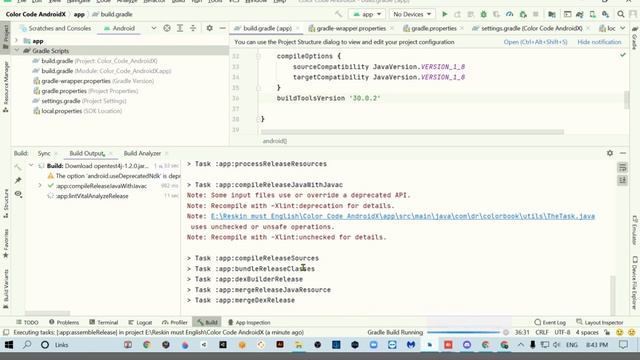640x360 pixels.
Task: Click the Project Structure folder icon in toolbar
Action: pos(552,14)
